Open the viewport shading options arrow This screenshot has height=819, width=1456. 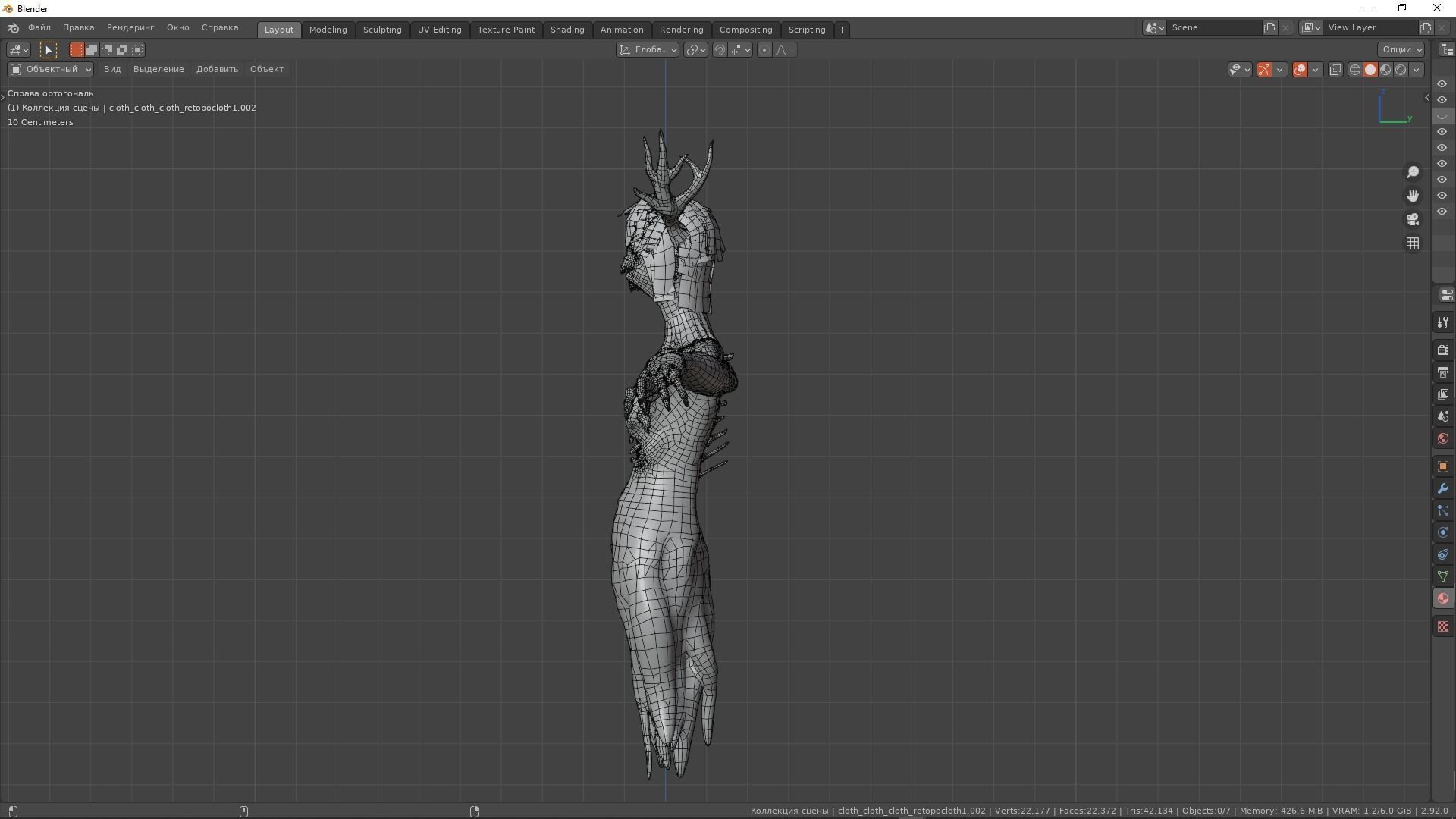(1417, 70)
